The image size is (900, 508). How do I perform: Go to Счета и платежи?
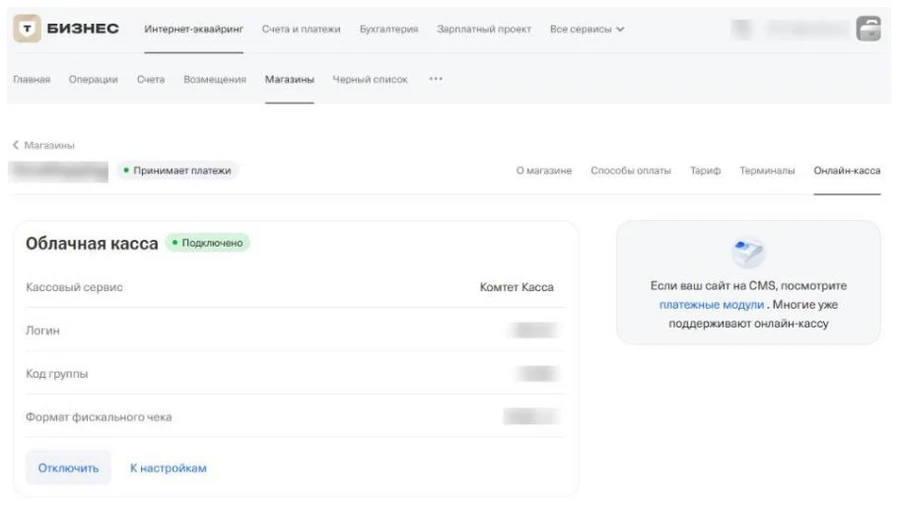301,30
